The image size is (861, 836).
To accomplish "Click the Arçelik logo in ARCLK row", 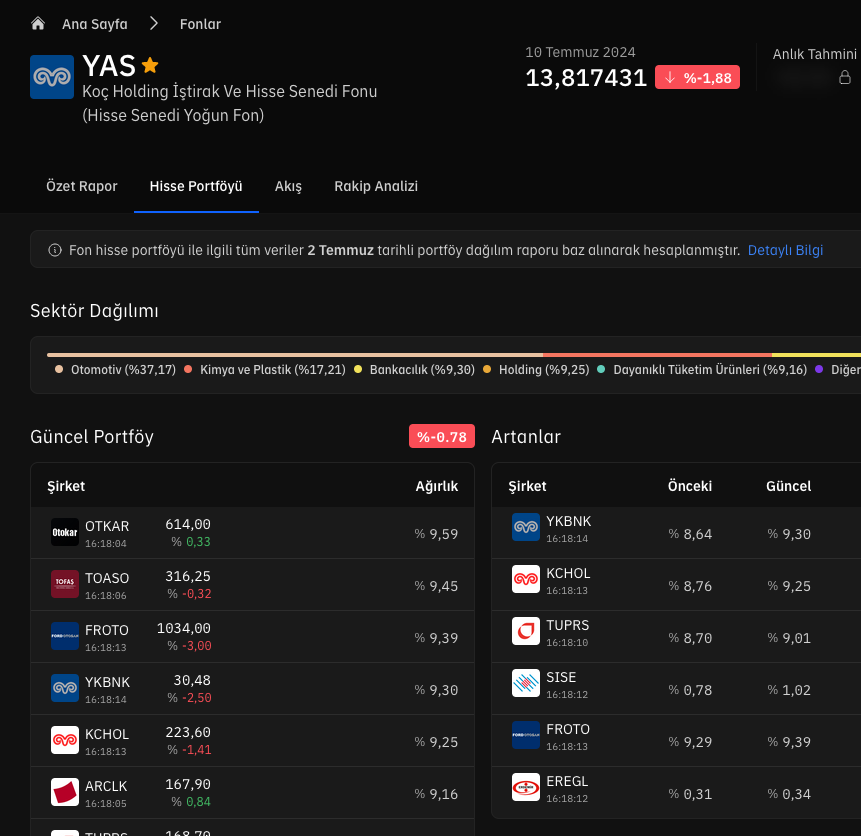I will coord(65,792).
